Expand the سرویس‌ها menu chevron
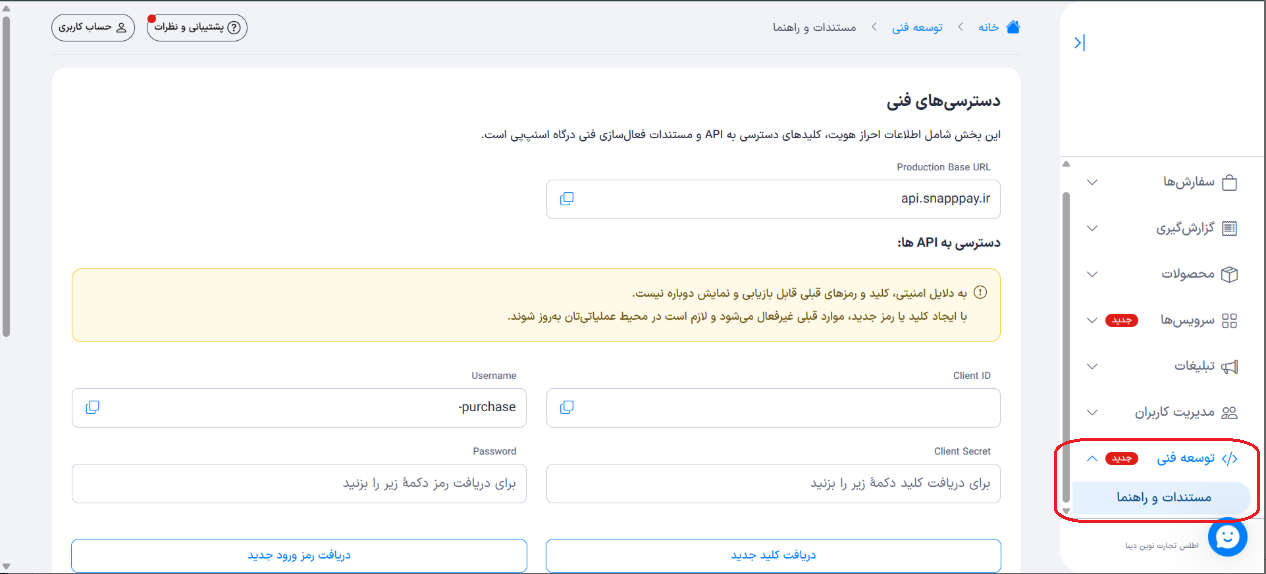 (1092, 320)
